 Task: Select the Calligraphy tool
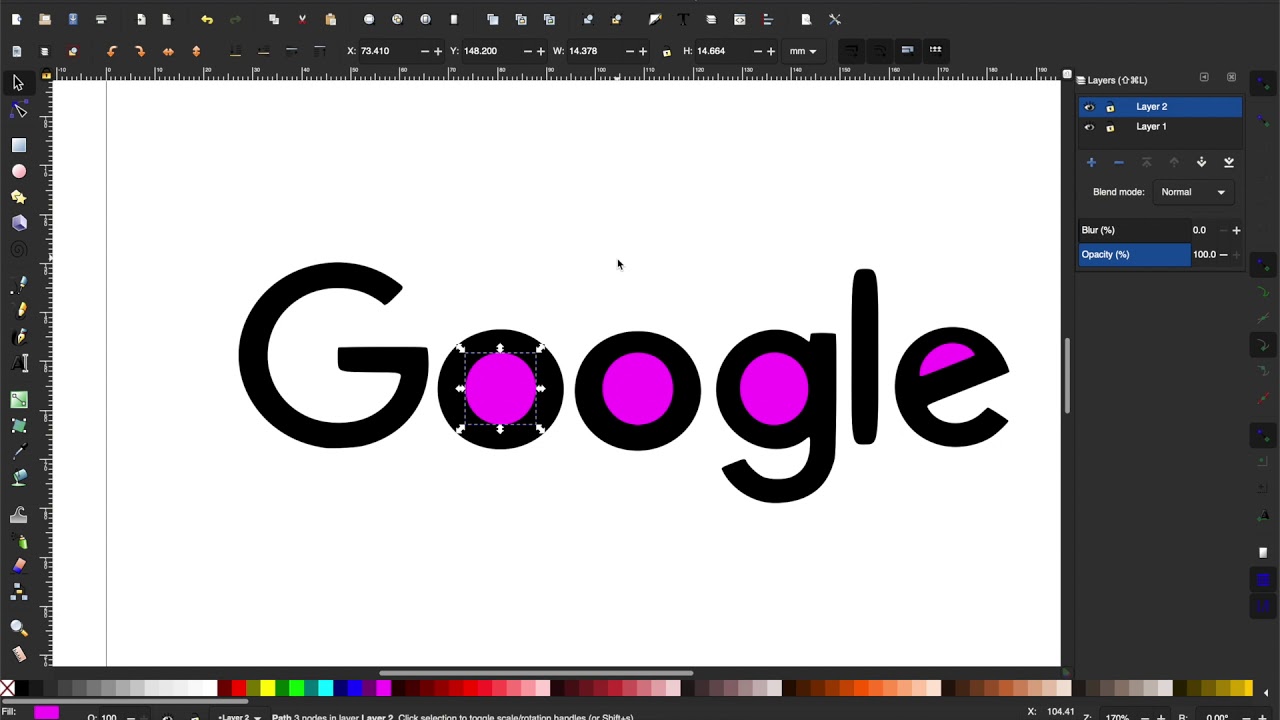[x=18, y=337]
